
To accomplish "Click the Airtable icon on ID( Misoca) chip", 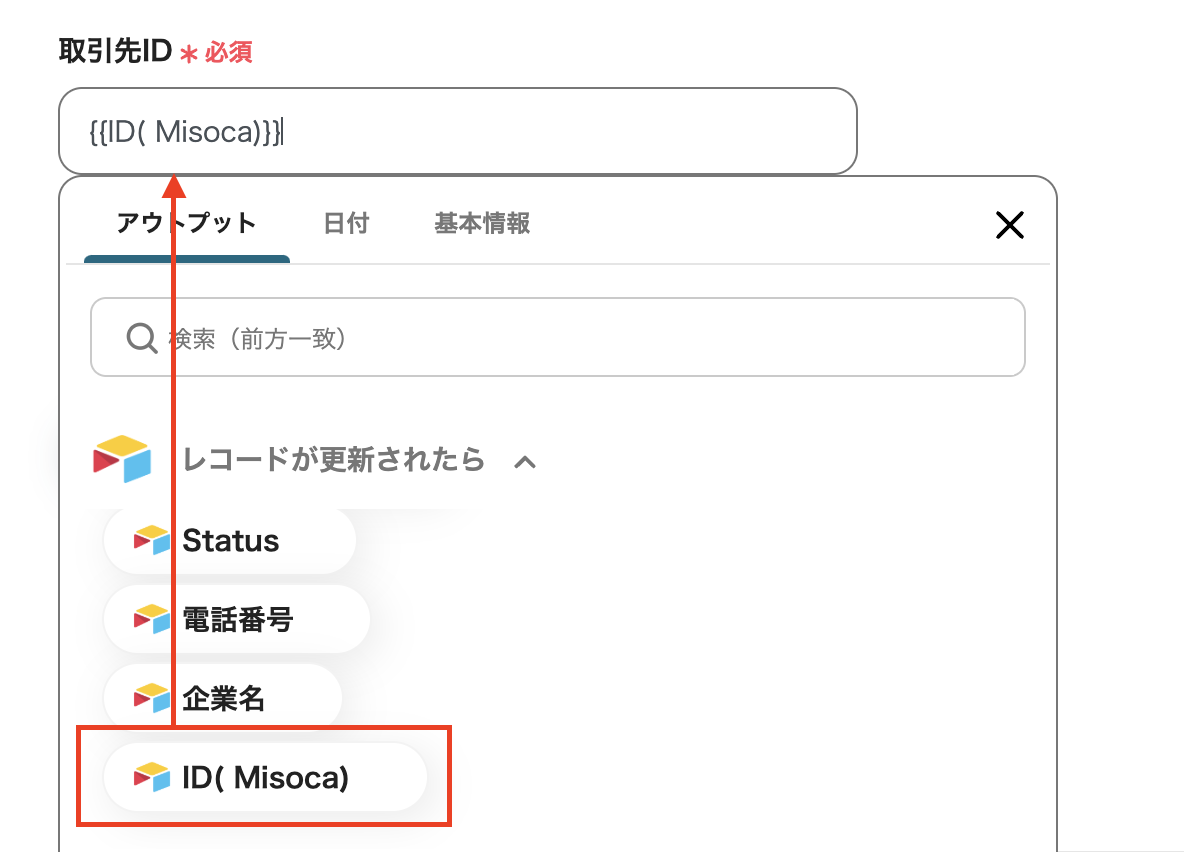I will click(x=152, y=777).
